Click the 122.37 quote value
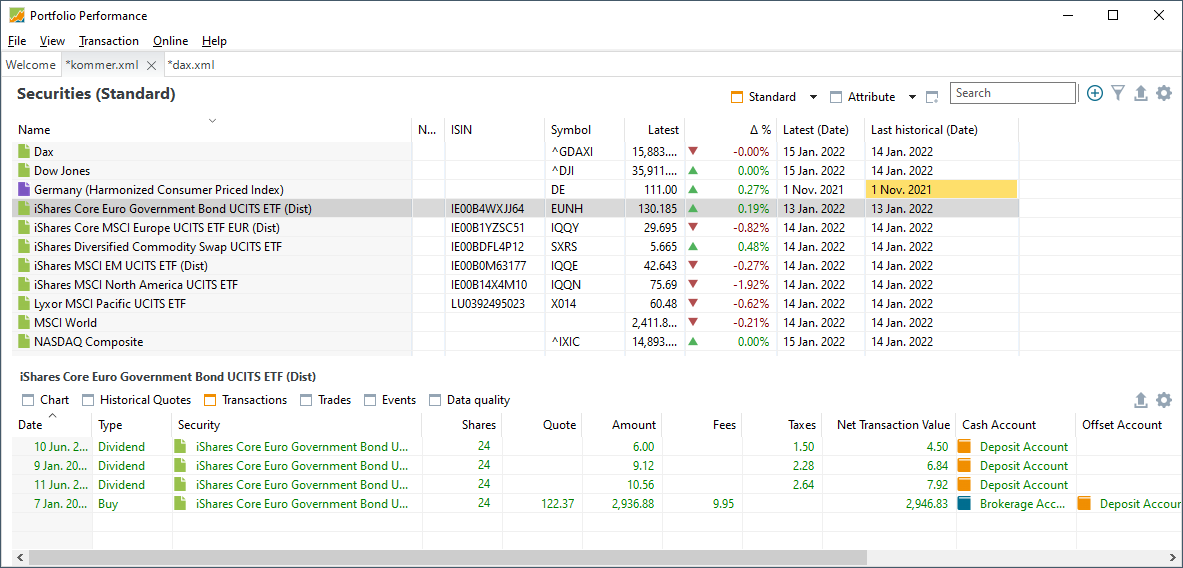The image size is (1183, 568). point(558,503)
